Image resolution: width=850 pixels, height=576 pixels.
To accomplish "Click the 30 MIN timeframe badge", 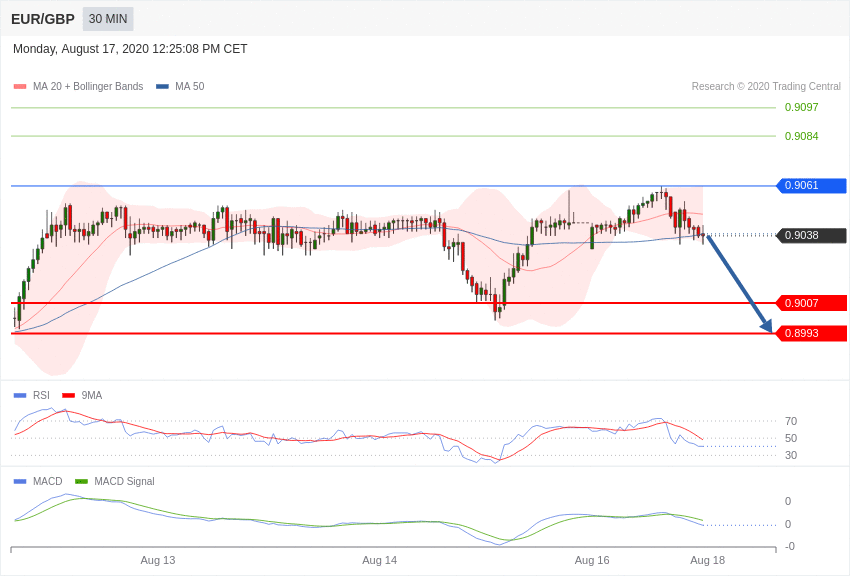I will [x=108, y=19].
